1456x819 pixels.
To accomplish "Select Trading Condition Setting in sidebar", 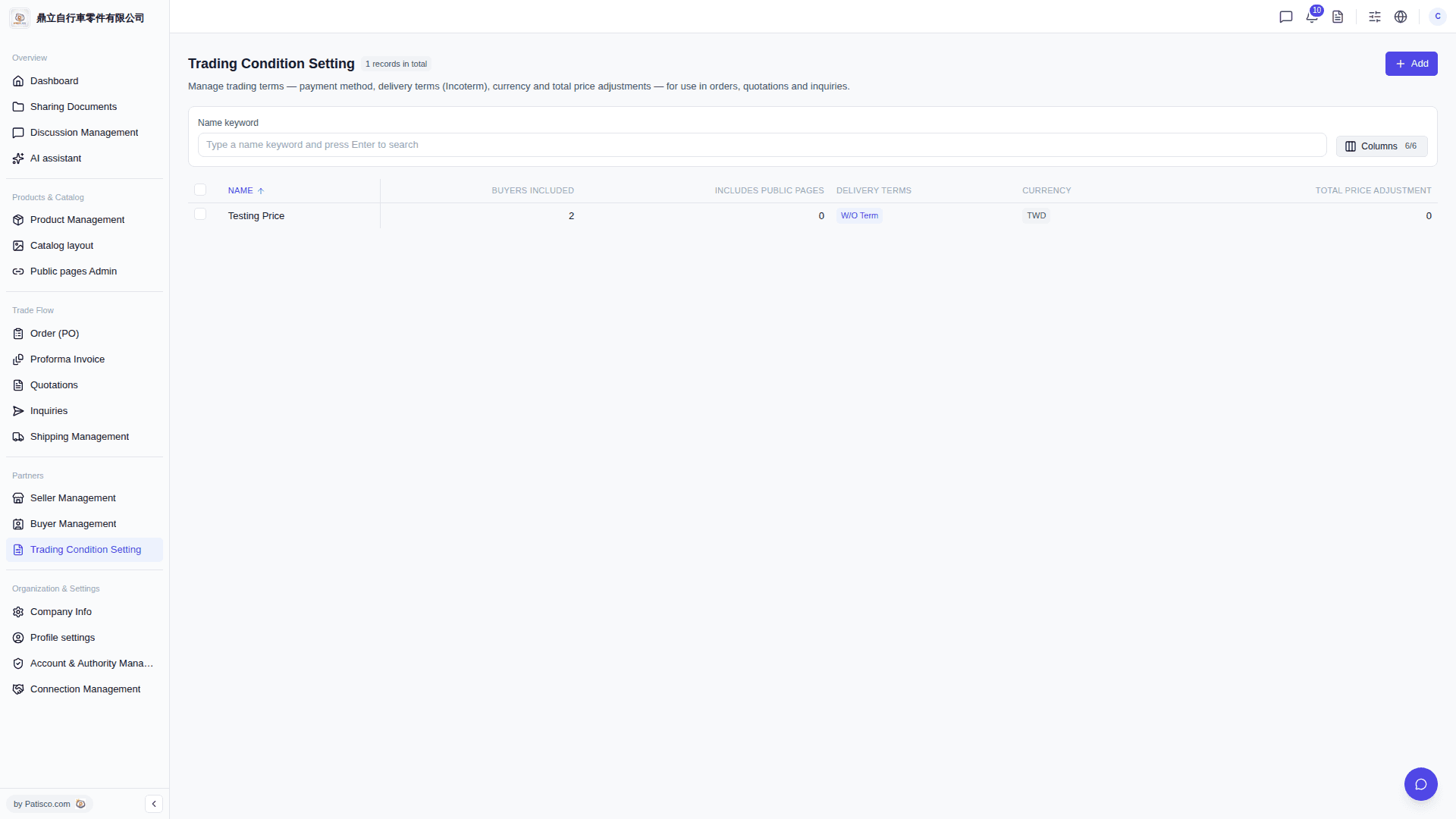I will pos(84,550).
